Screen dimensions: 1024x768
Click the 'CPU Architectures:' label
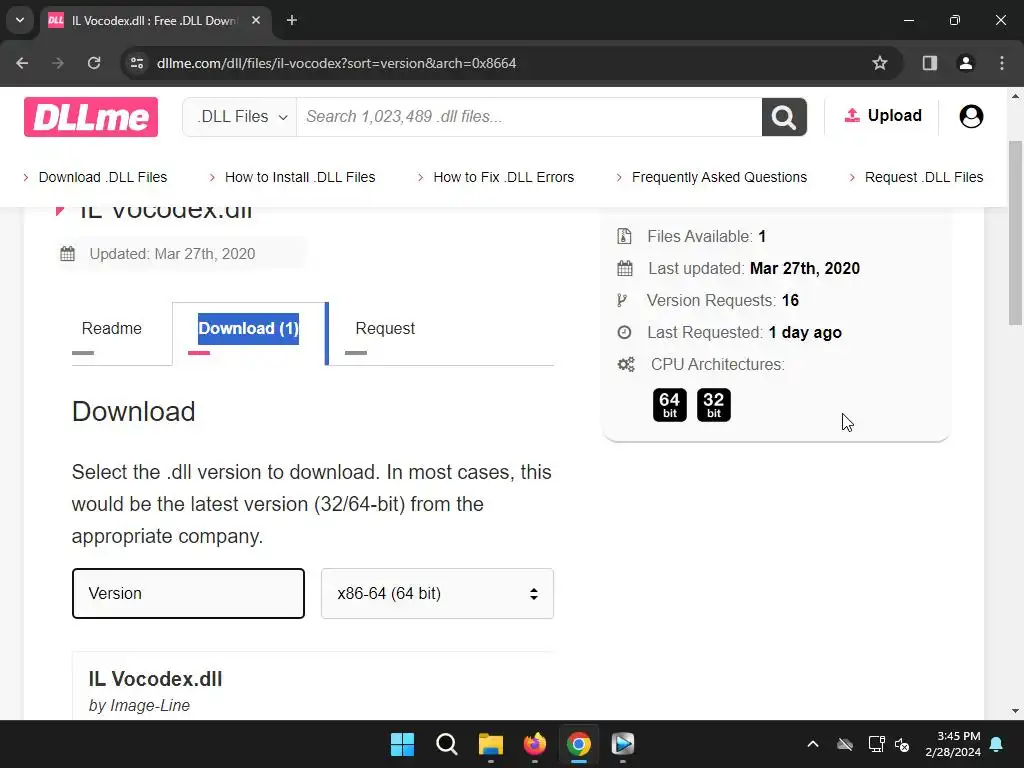click(x=718, y=364)
